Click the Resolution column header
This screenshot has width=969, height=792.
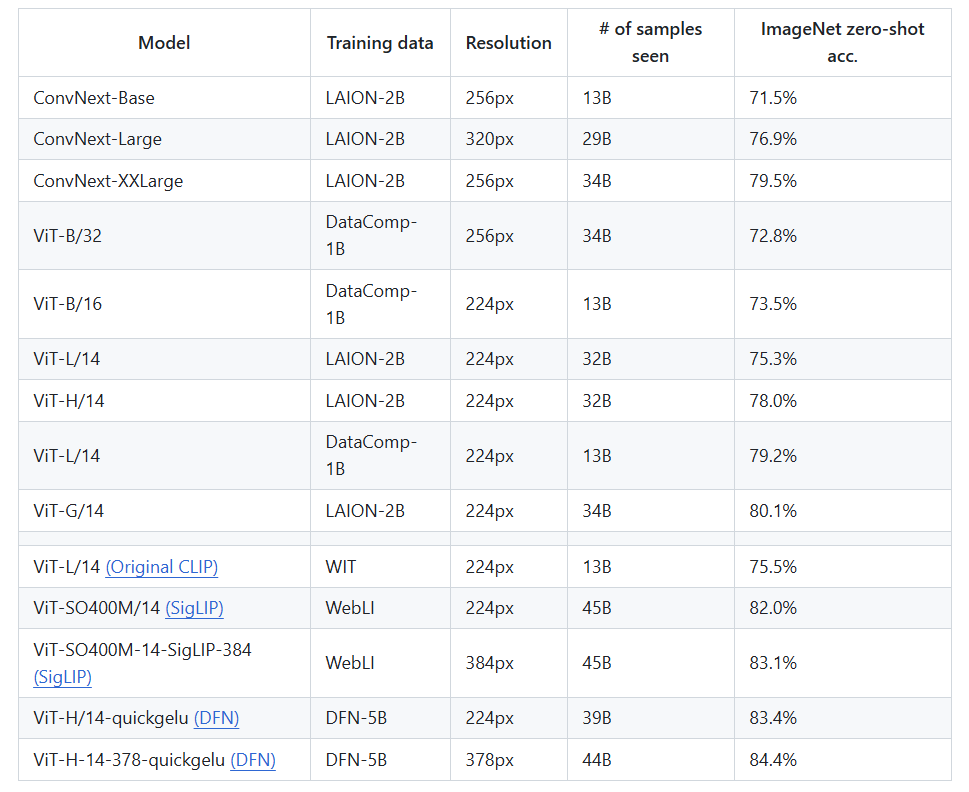click(x=509, y=43)
